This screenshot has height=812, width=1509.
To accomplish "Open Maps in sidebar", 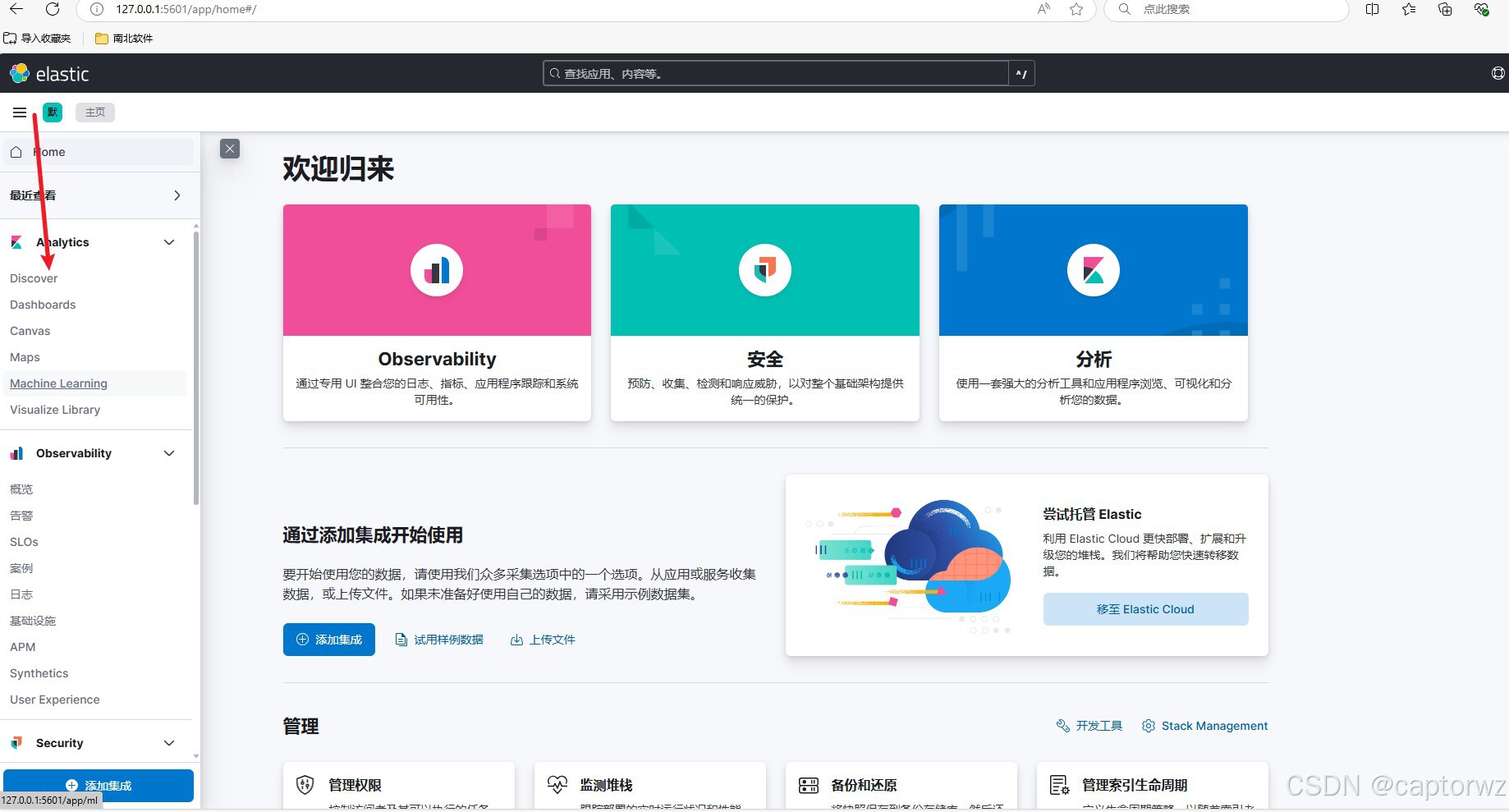I will tap(25, 357).
